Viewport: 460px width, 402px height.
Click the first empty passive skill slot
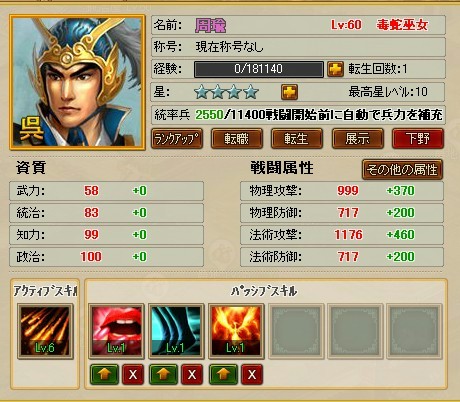296,331
